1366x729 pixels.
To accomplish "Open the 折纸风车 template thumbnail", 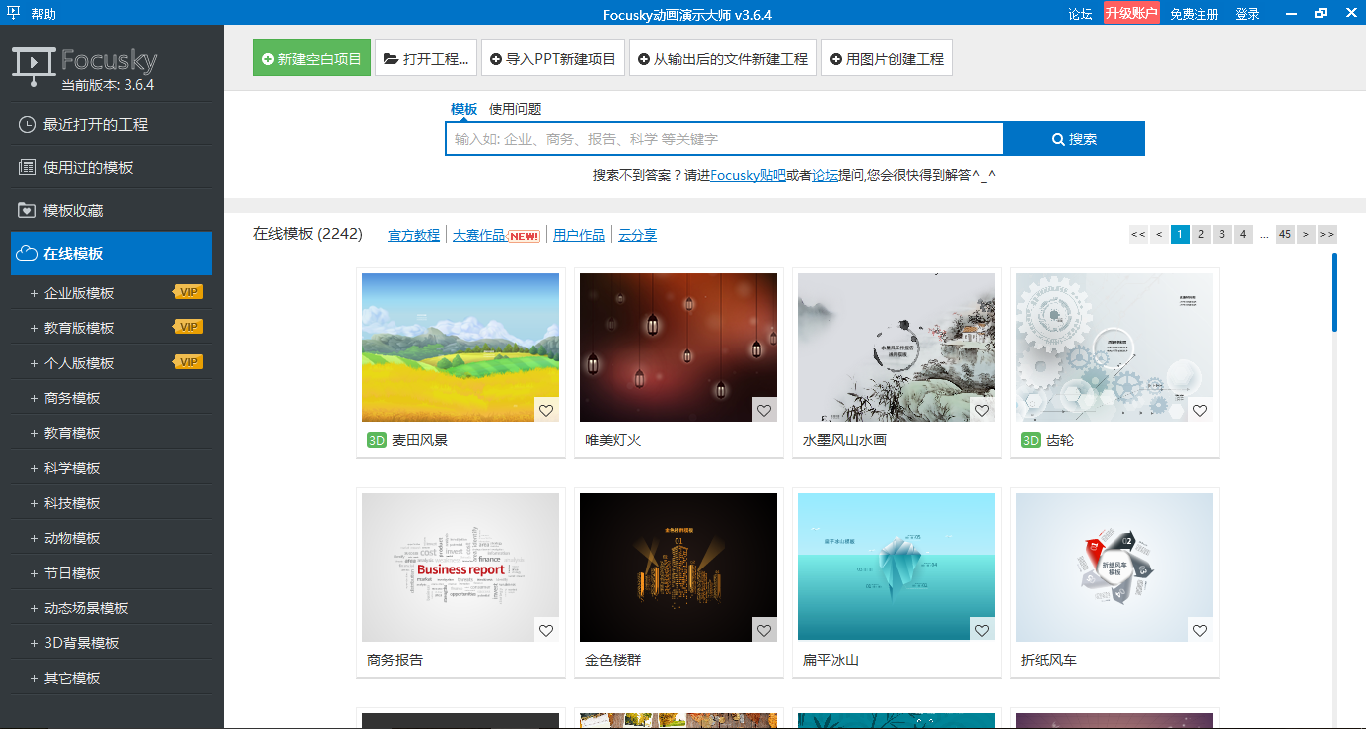I will pyautogui.click(x=1114, y=567).
